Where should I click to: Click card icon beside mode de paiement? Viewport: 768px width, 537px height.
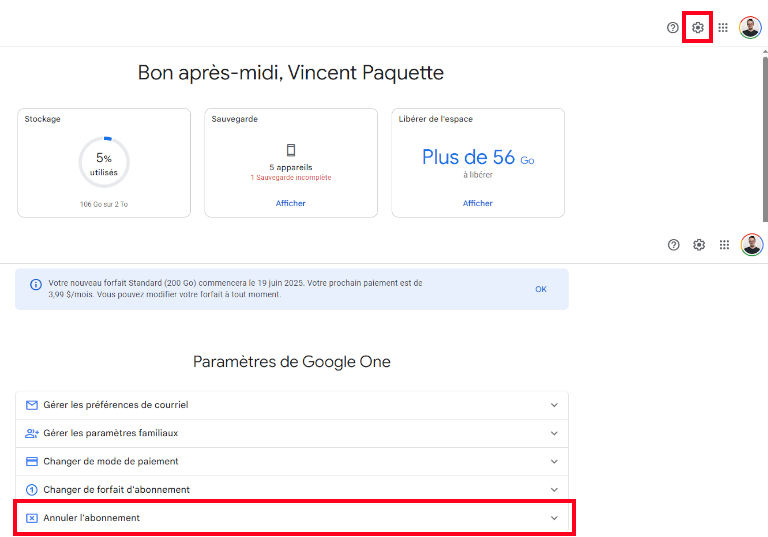pos(32,462)
